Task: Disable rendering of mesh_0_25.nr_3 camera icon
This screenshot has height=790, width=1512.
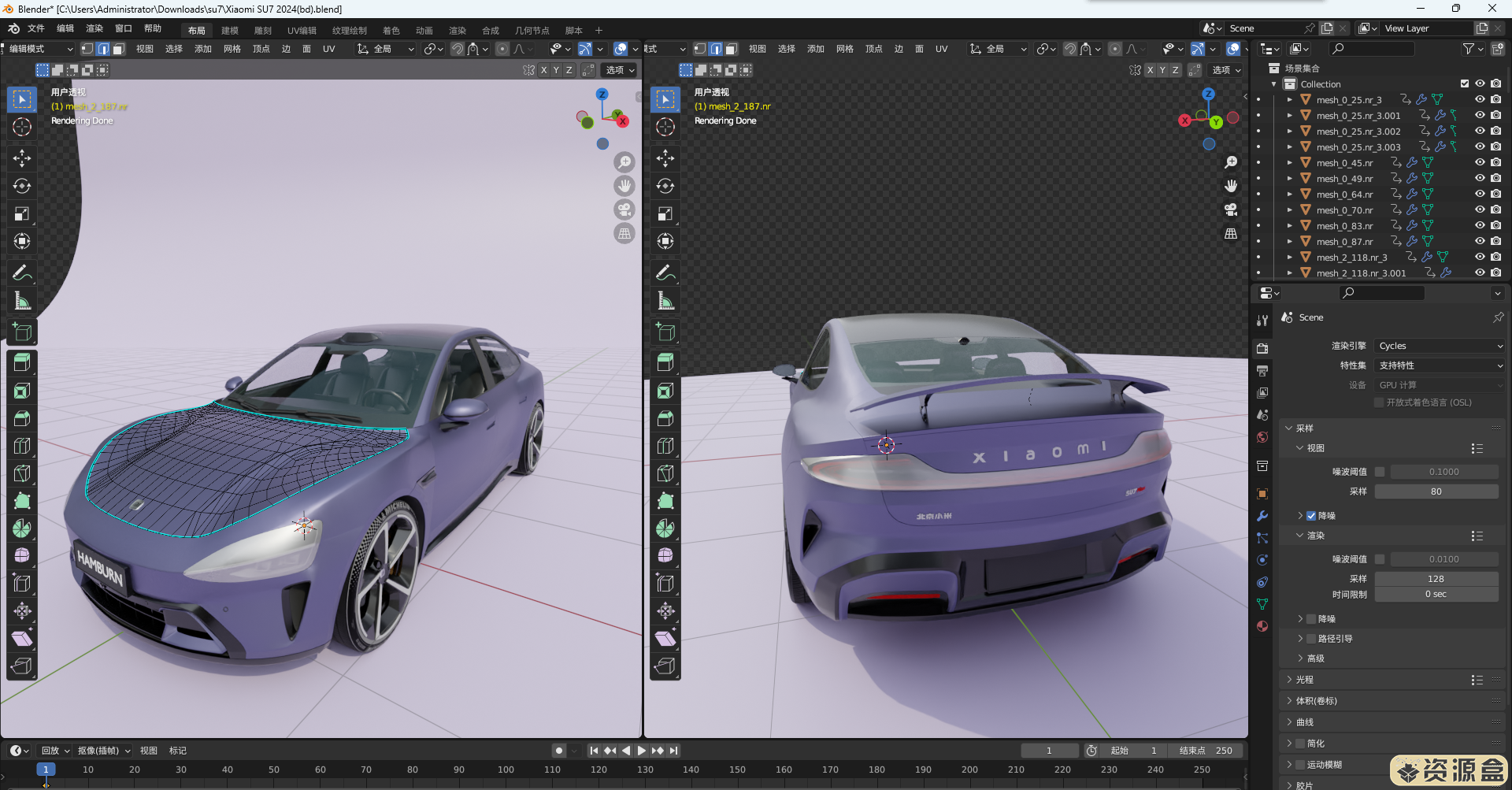Action: click(1496, 99)
